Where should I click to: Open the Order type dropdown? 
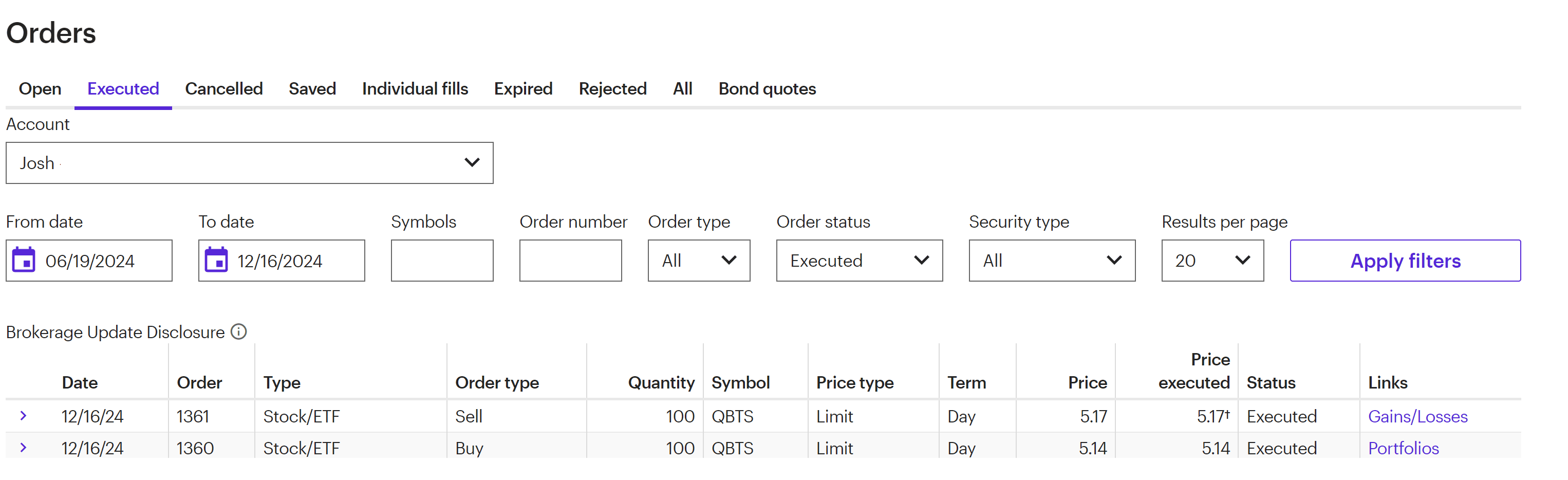click(698, 260)
